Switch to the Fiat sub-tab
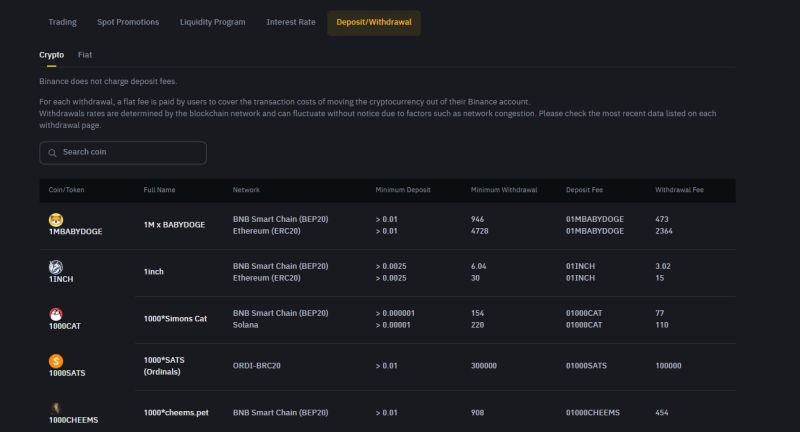Viewport: 800px width, 432px height. pyautogui.click(x=85, y=55)
